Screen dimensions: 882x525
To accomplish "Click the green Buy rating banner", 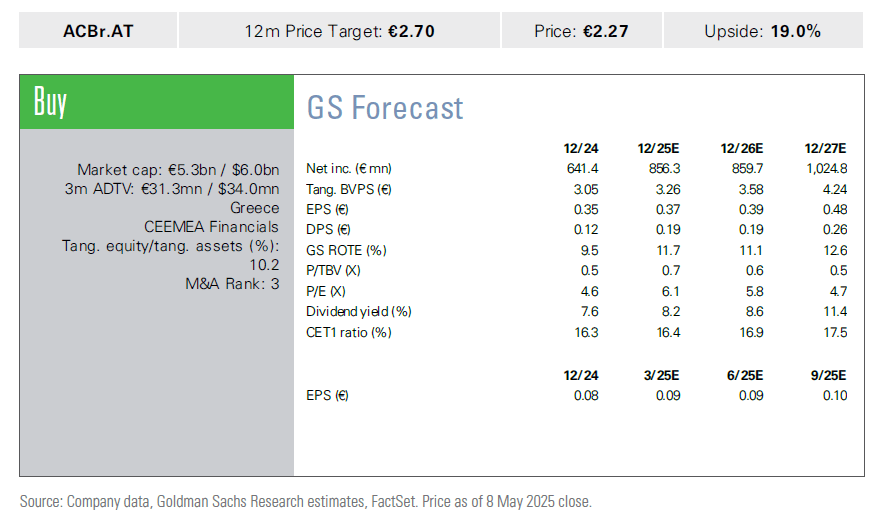I will [157, 102].
